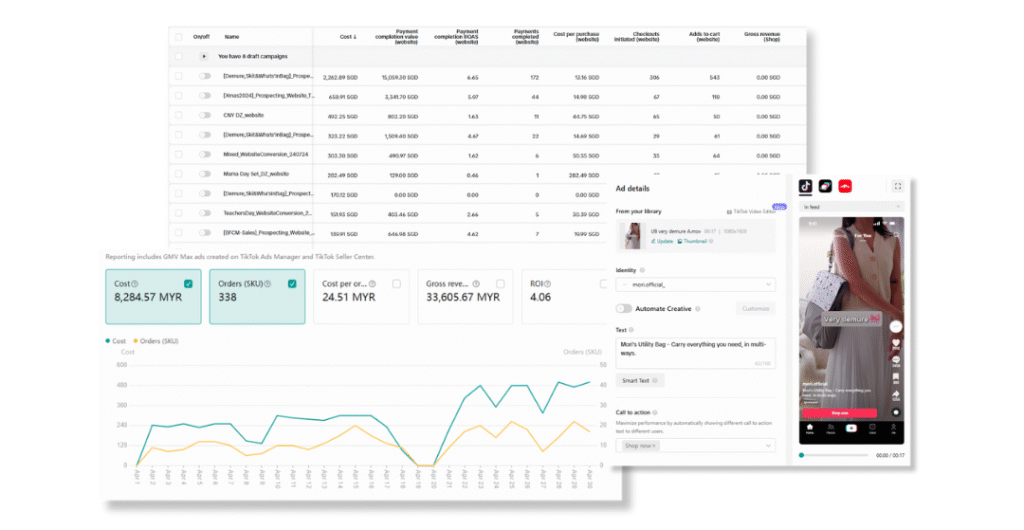Turn on the CNY DZ_website campaign
Viewport: 1024px width, 530px height.
click(x=205, y=116)
